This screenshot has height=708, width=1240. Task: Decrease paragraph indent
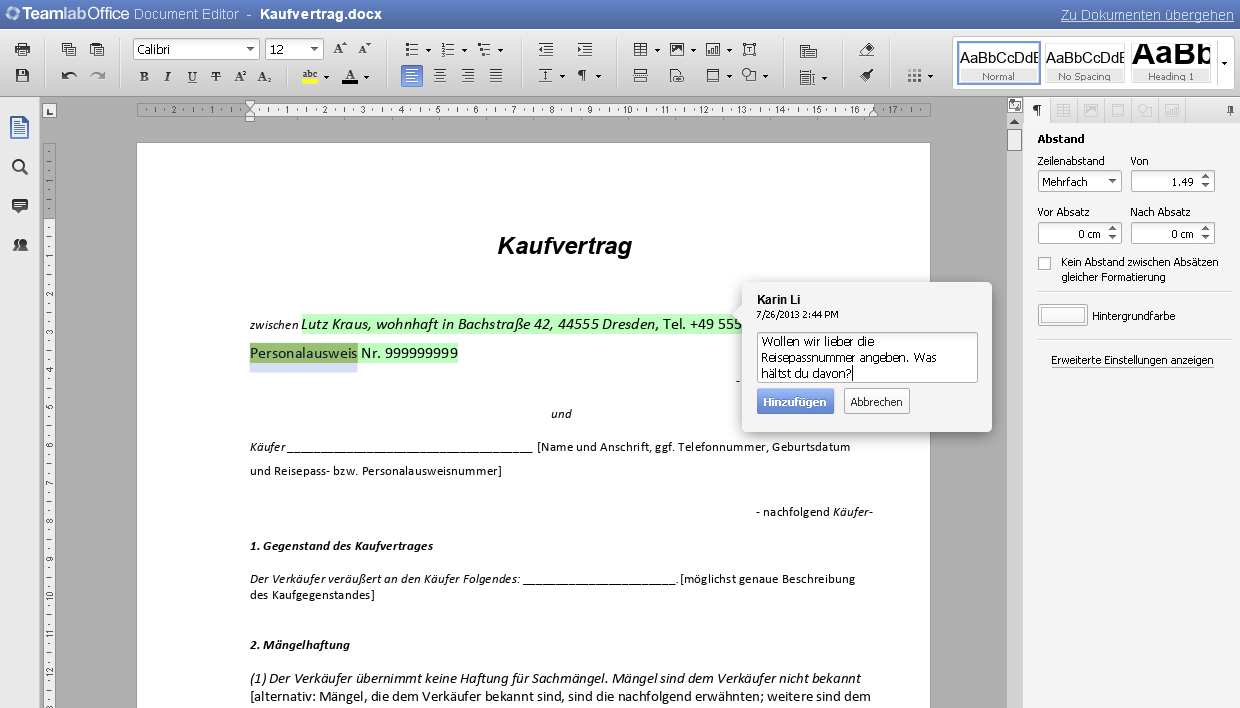click(546, 49)
